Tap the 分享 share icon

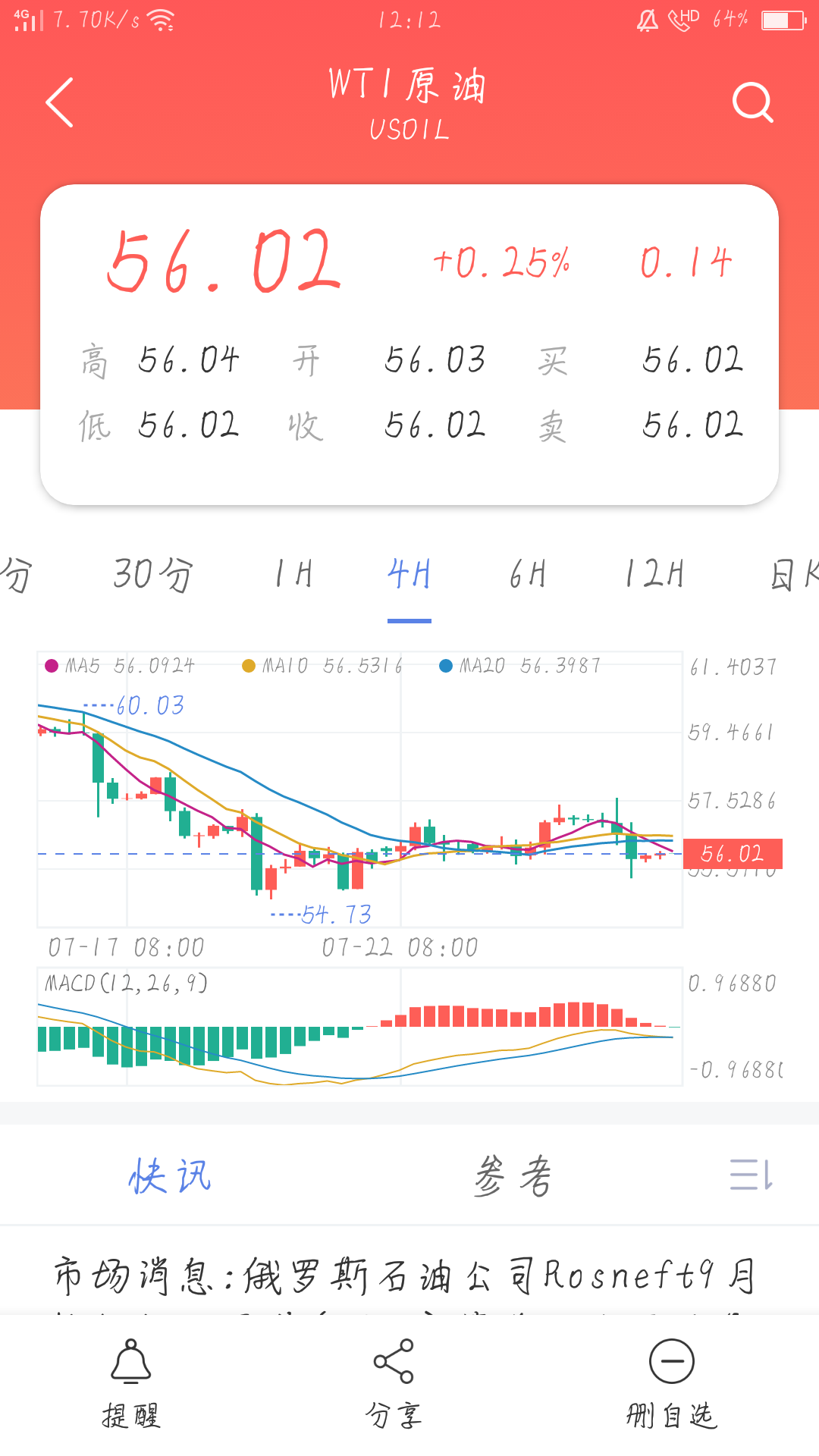click(x=394, y=1361)
